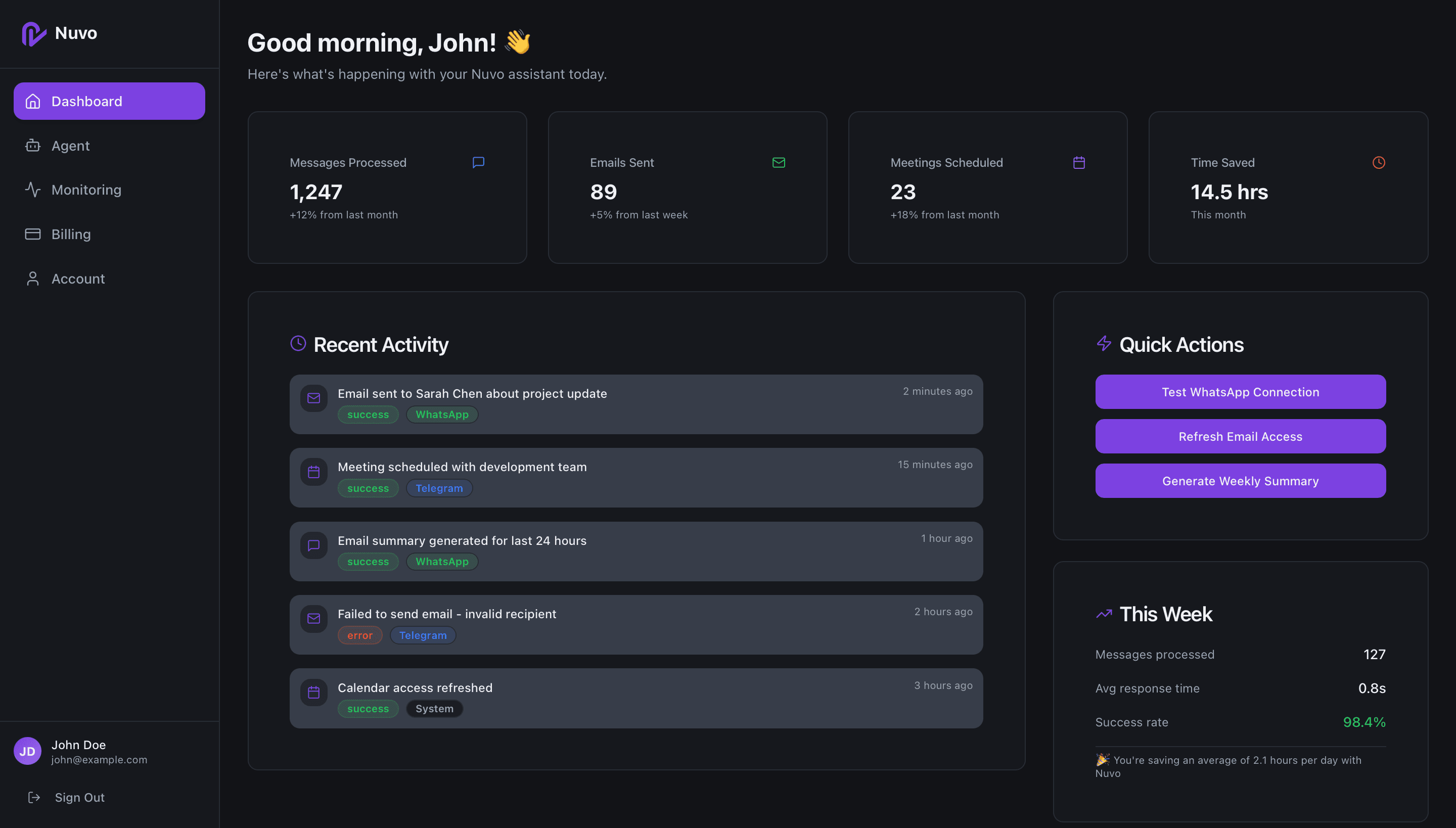The image size is (1456, 828).
Task: Sign out from the sidebar link
Action: [79, 797]
